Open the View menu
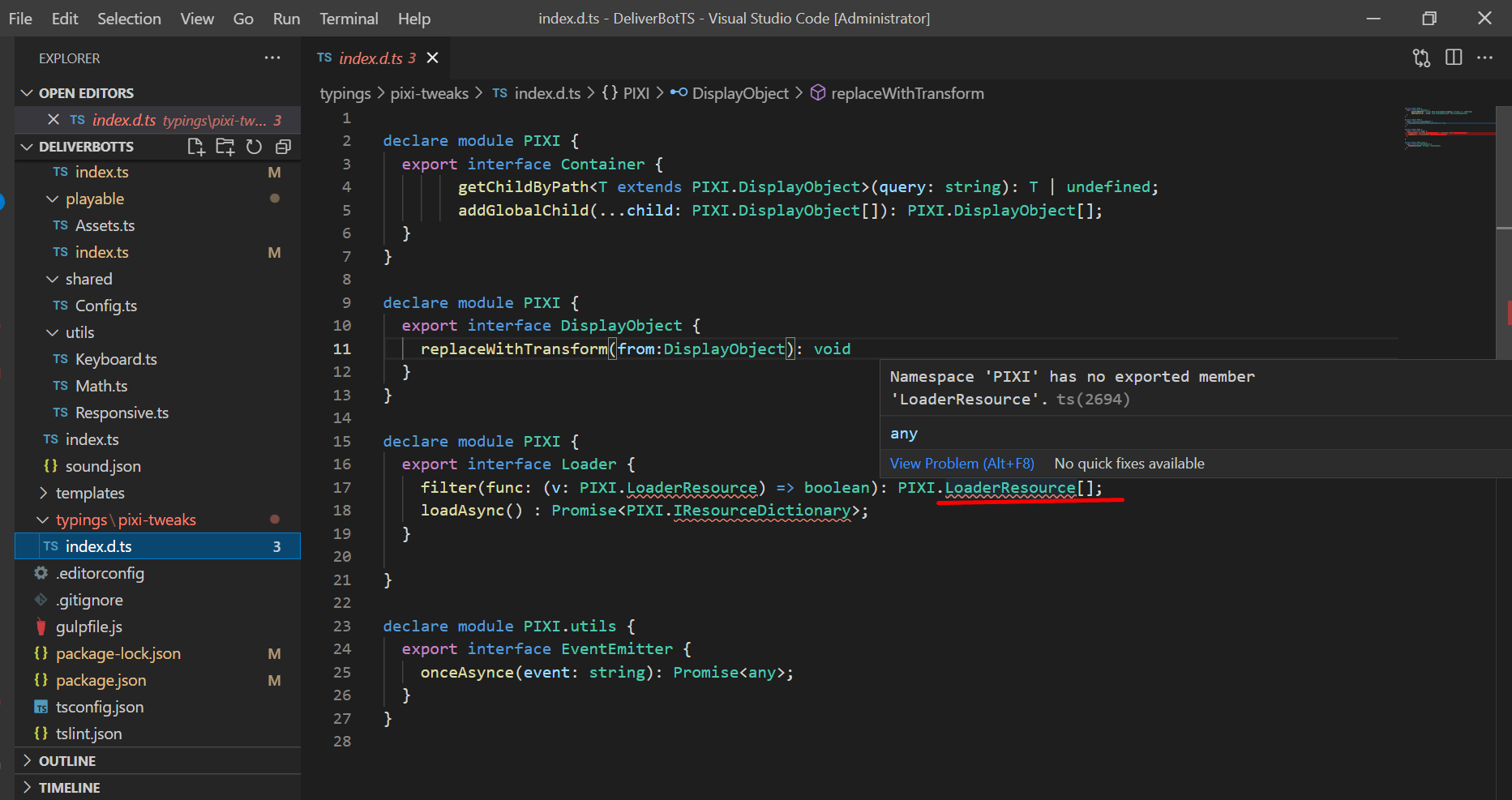 197,18
